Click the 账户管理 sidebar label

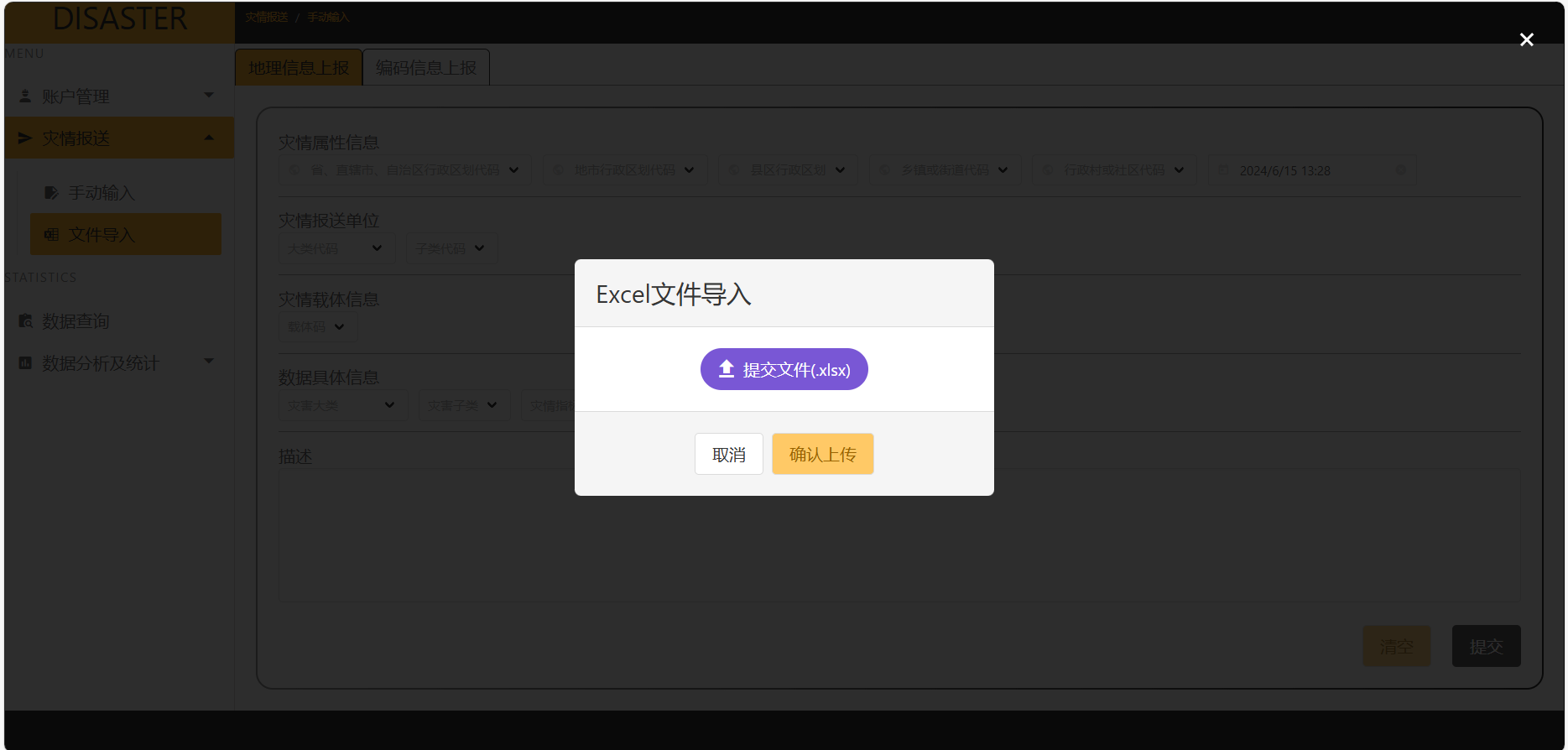tap(76, 96)
